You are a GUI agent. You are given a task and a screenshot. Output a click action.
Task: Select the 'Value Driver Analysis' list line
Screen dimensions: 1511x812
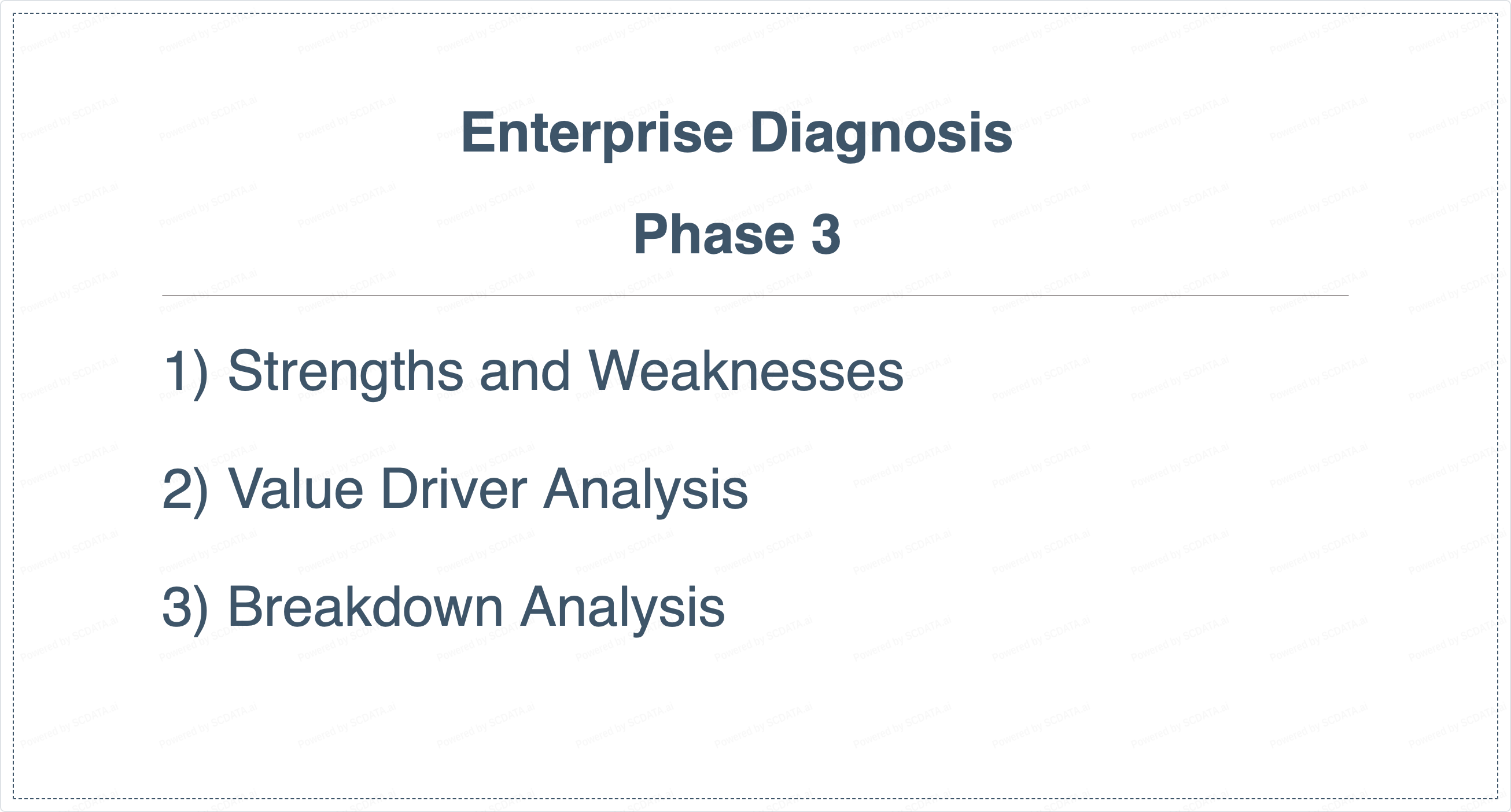[x=455, y=489]
